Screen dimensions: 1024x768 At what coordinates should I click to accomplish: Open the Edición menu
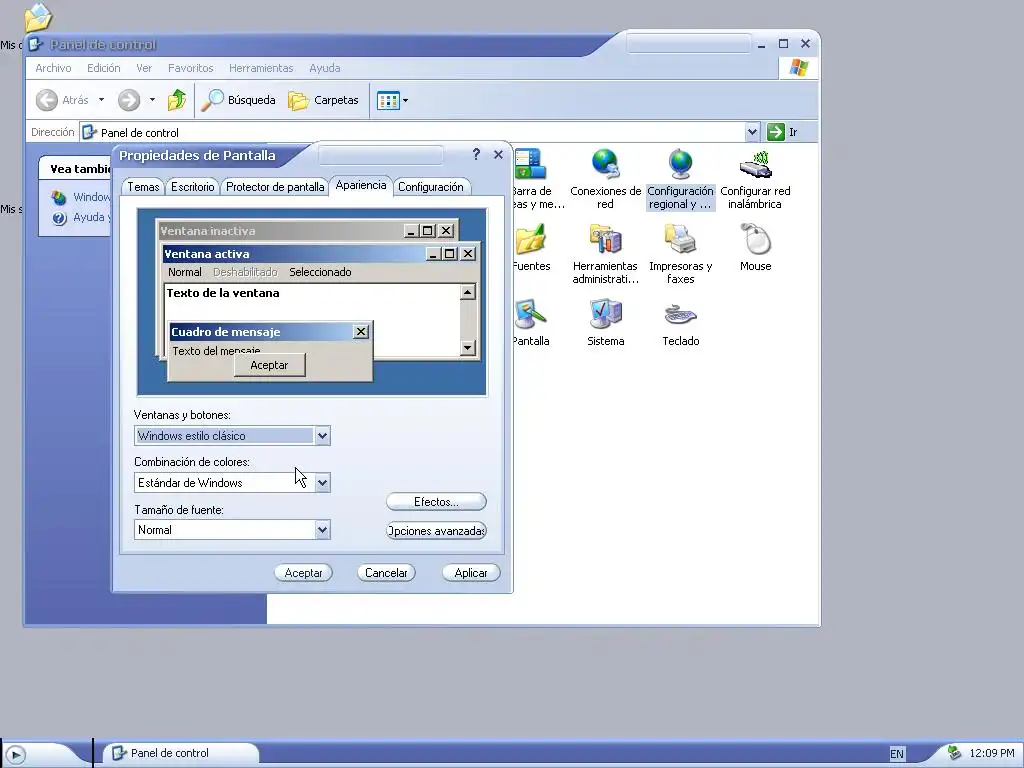(x=104, y=68)
